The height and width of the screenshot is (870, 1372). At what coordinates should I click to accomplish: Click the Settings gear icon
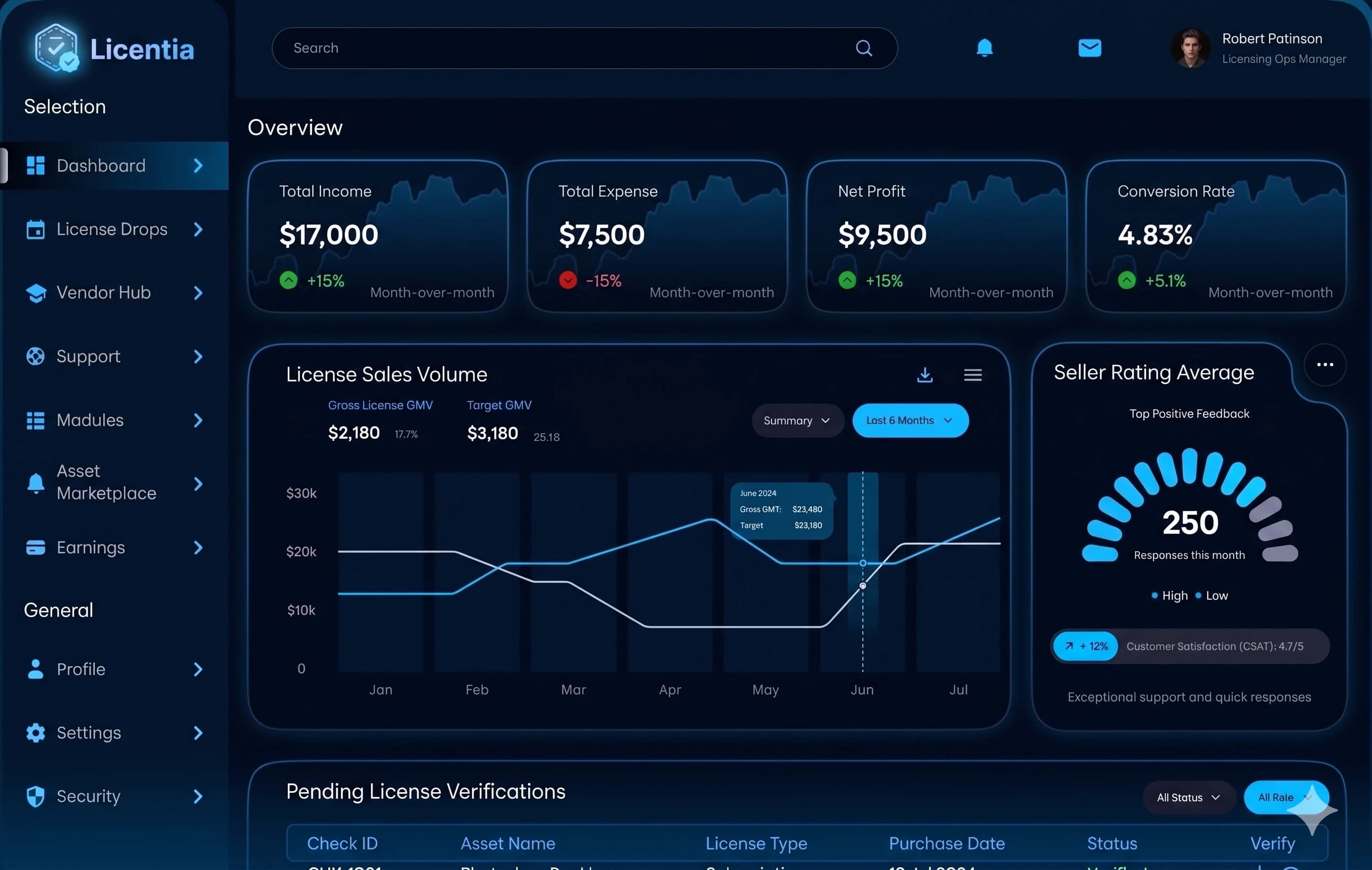35,732
